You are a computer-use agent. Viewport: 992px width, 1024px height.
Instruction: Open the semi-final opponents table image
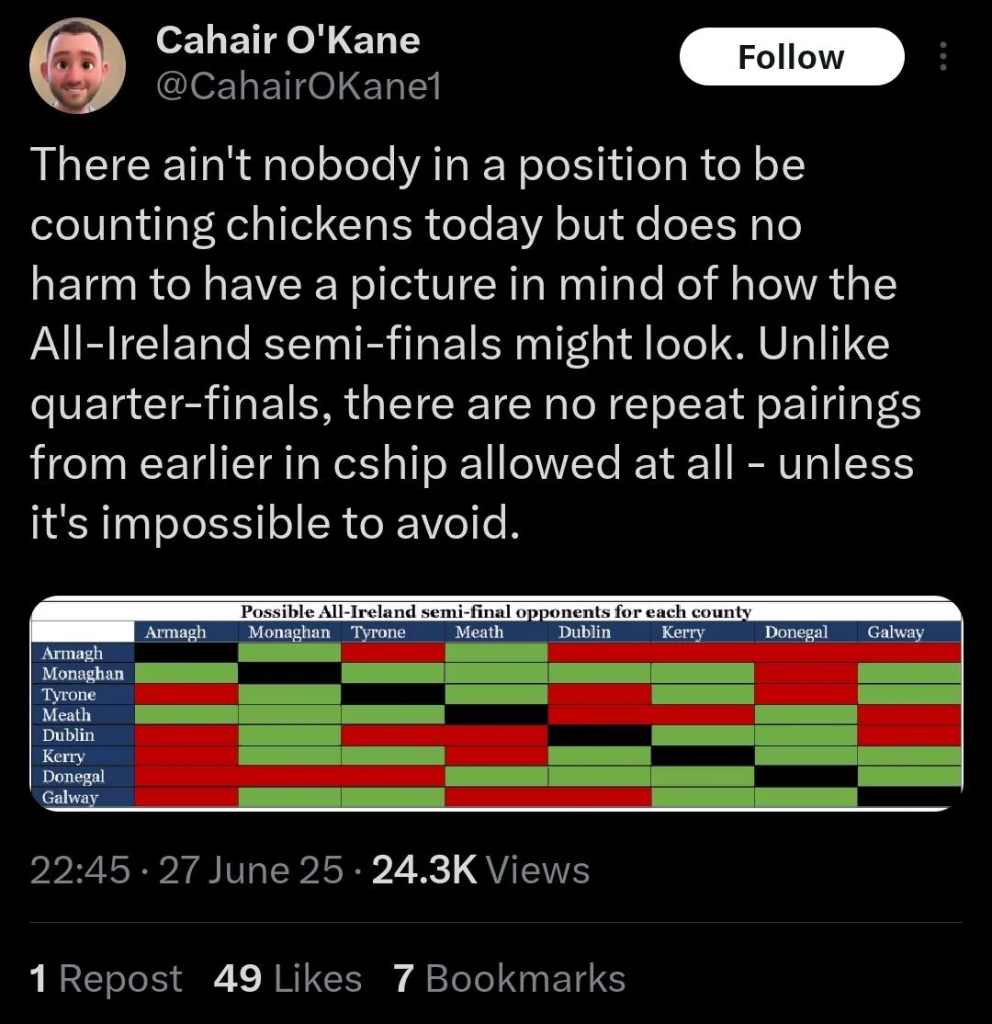496,703
